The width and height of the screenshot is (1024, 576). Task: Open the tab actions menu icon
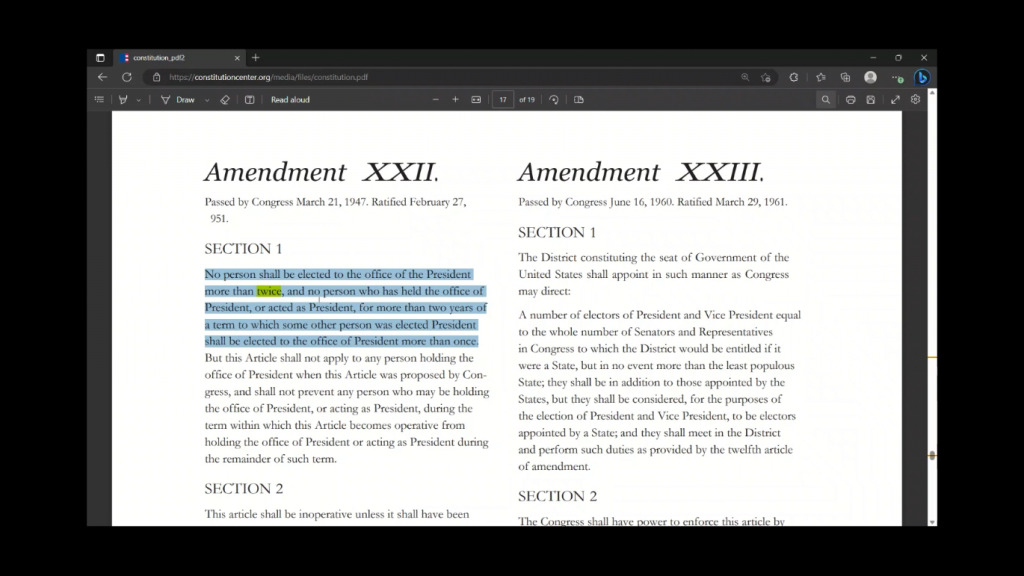pos(100,57)
